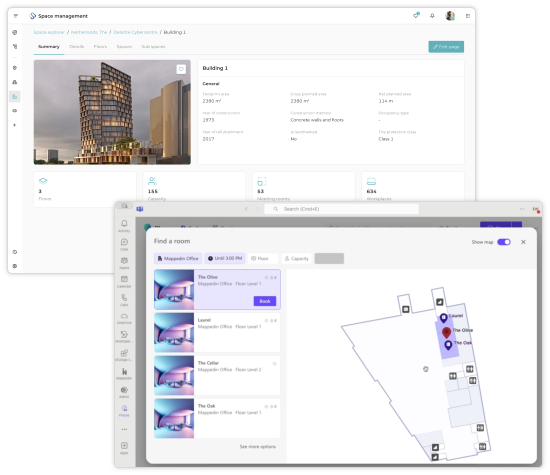Select The Olive room thumbnail
Screen dimensions: 550x475
coord(174,289)
